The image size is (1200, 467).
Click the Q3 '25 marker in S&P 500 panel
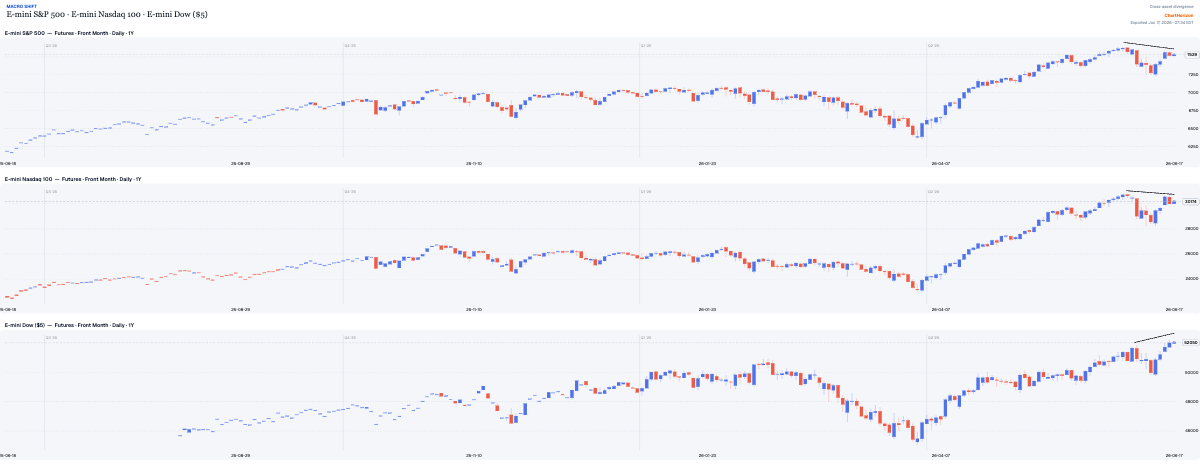click(x=51, y=45)
